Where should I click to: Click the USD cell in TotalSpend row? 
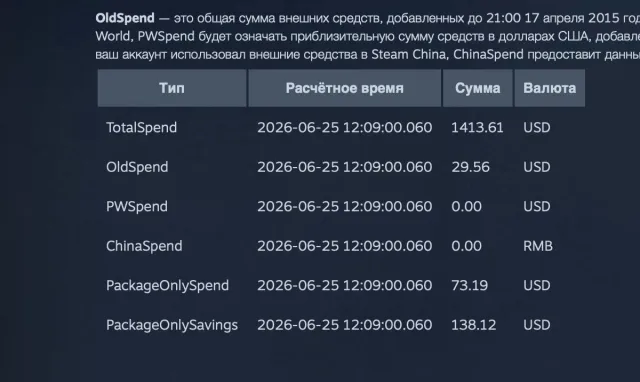537,128
